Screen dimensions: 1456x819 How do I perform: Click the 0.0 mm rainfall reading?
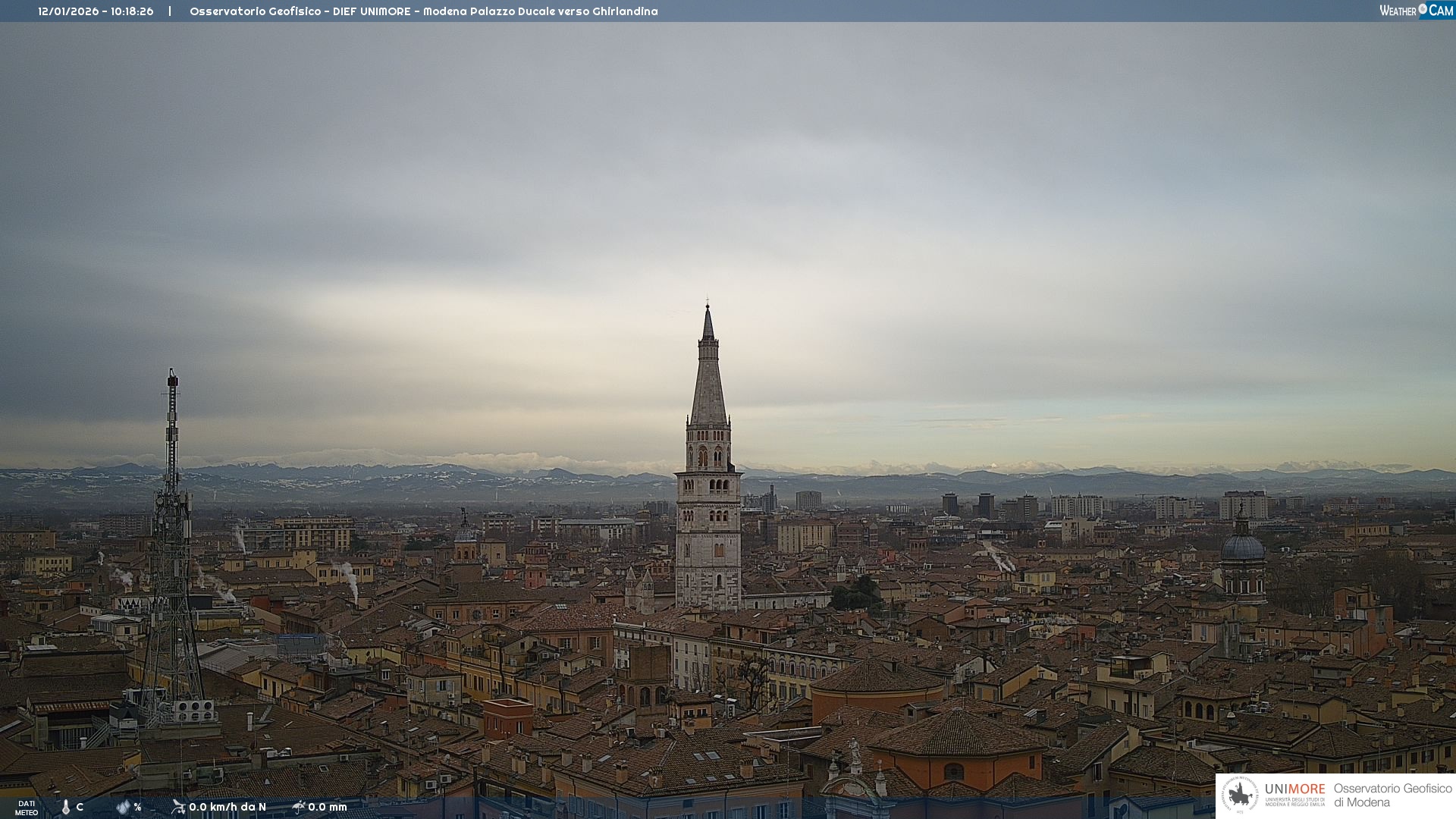328,807
